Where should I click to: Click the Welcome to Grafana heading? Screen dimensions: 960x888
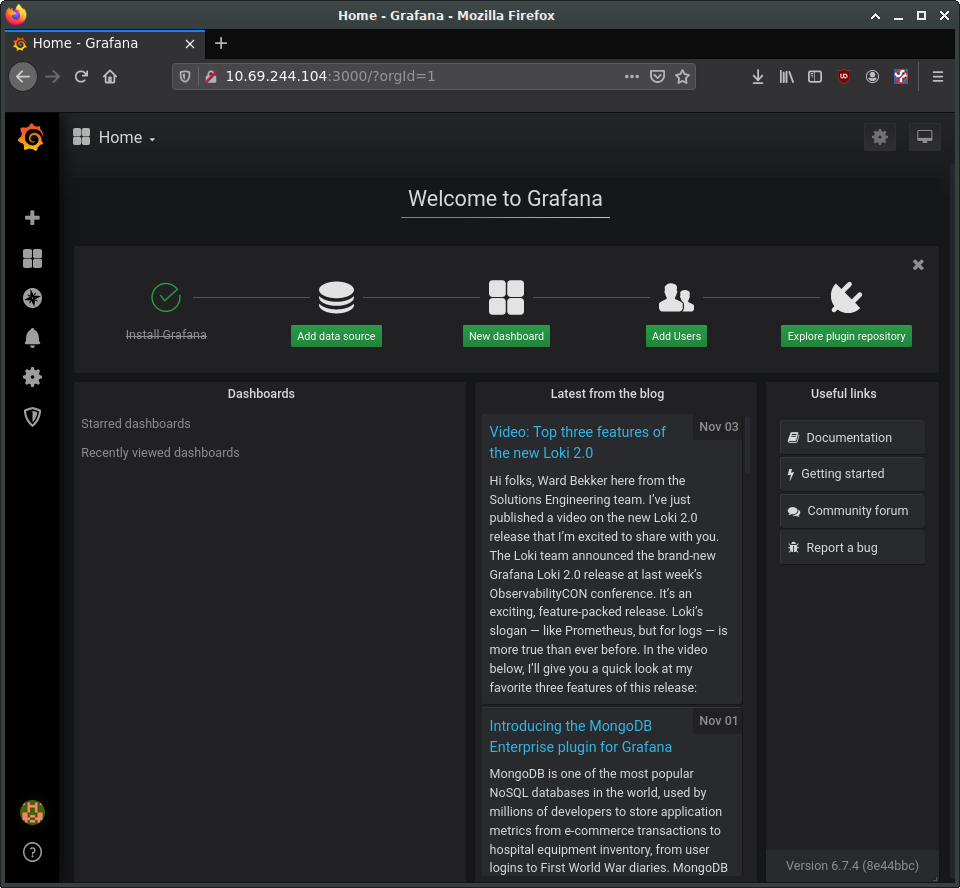pyautogui.click(x=505, y=198)
